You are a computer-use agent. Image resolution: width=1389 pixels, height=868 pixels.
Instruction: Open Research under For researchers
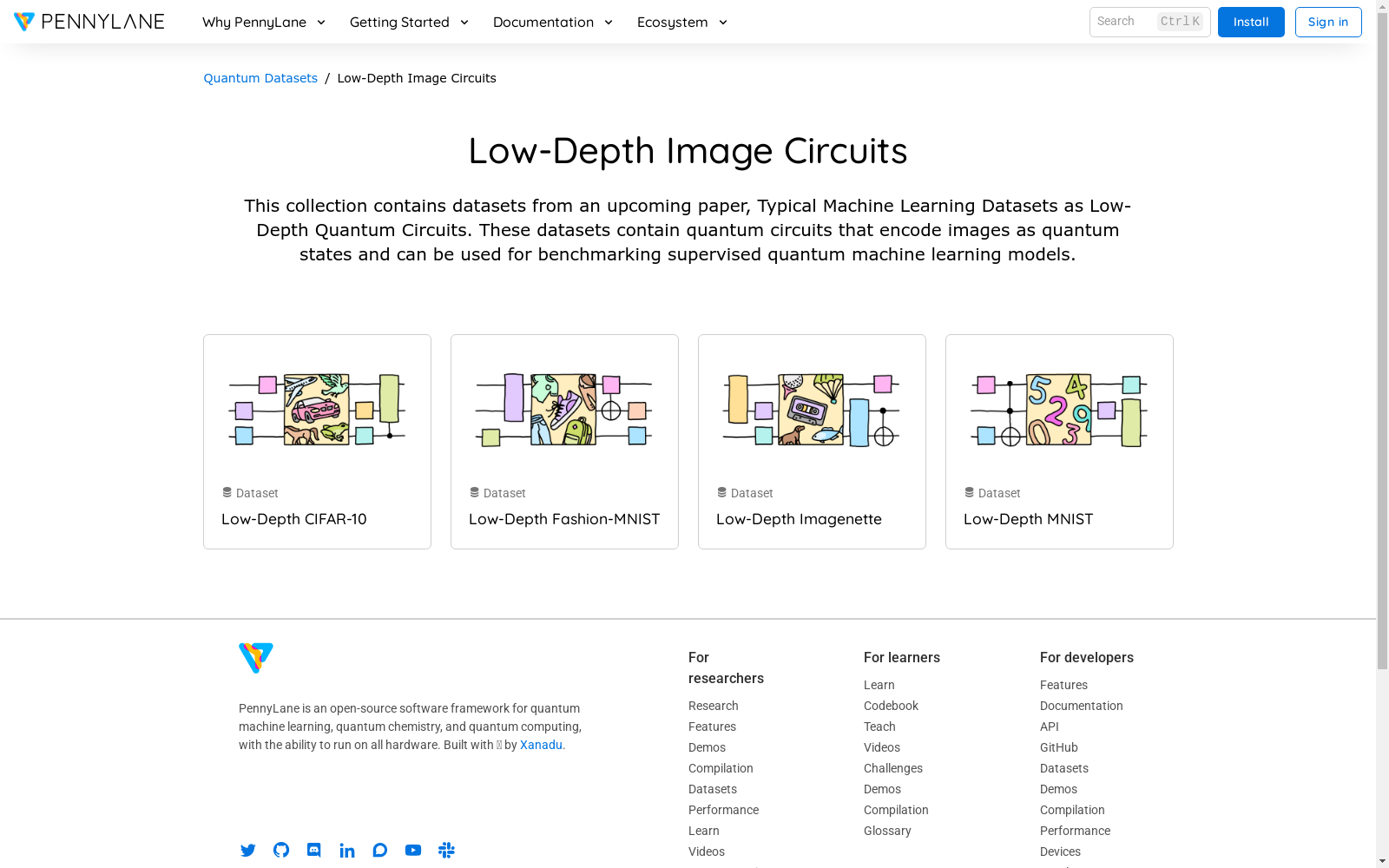[x=714, y=706]
